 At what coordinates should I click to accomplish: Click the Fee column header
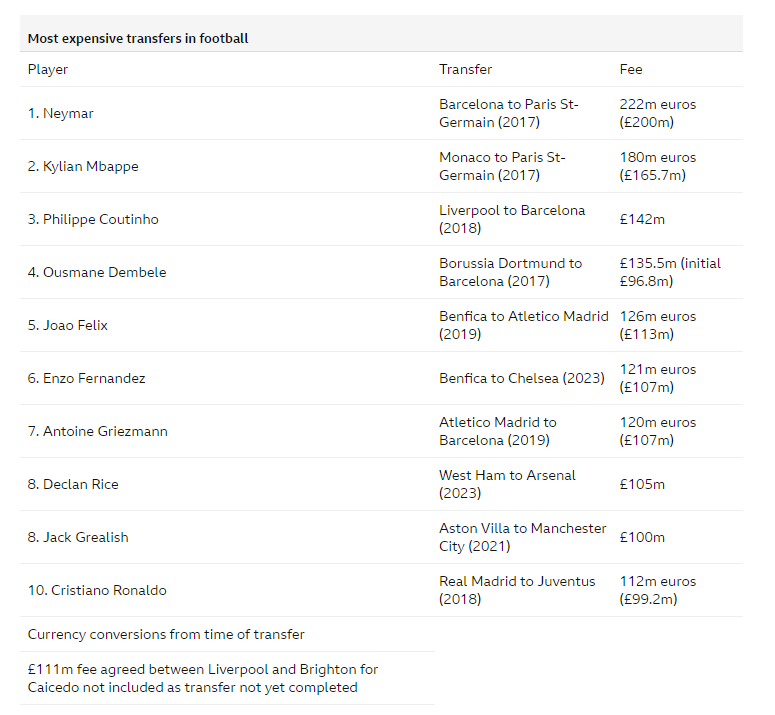631,69
